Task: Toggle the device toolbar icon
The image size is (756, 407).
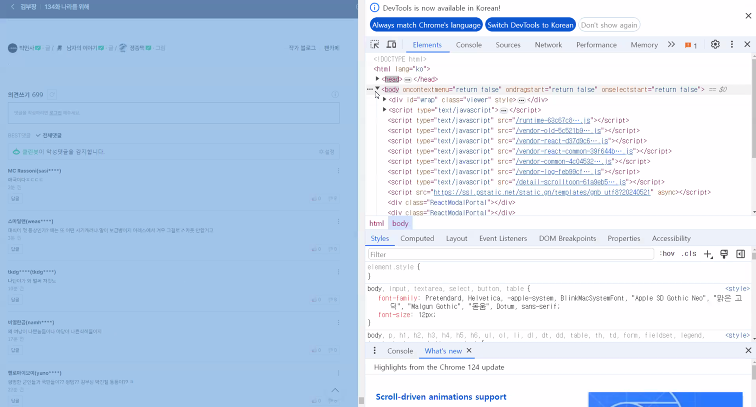Action: [392, 44]
